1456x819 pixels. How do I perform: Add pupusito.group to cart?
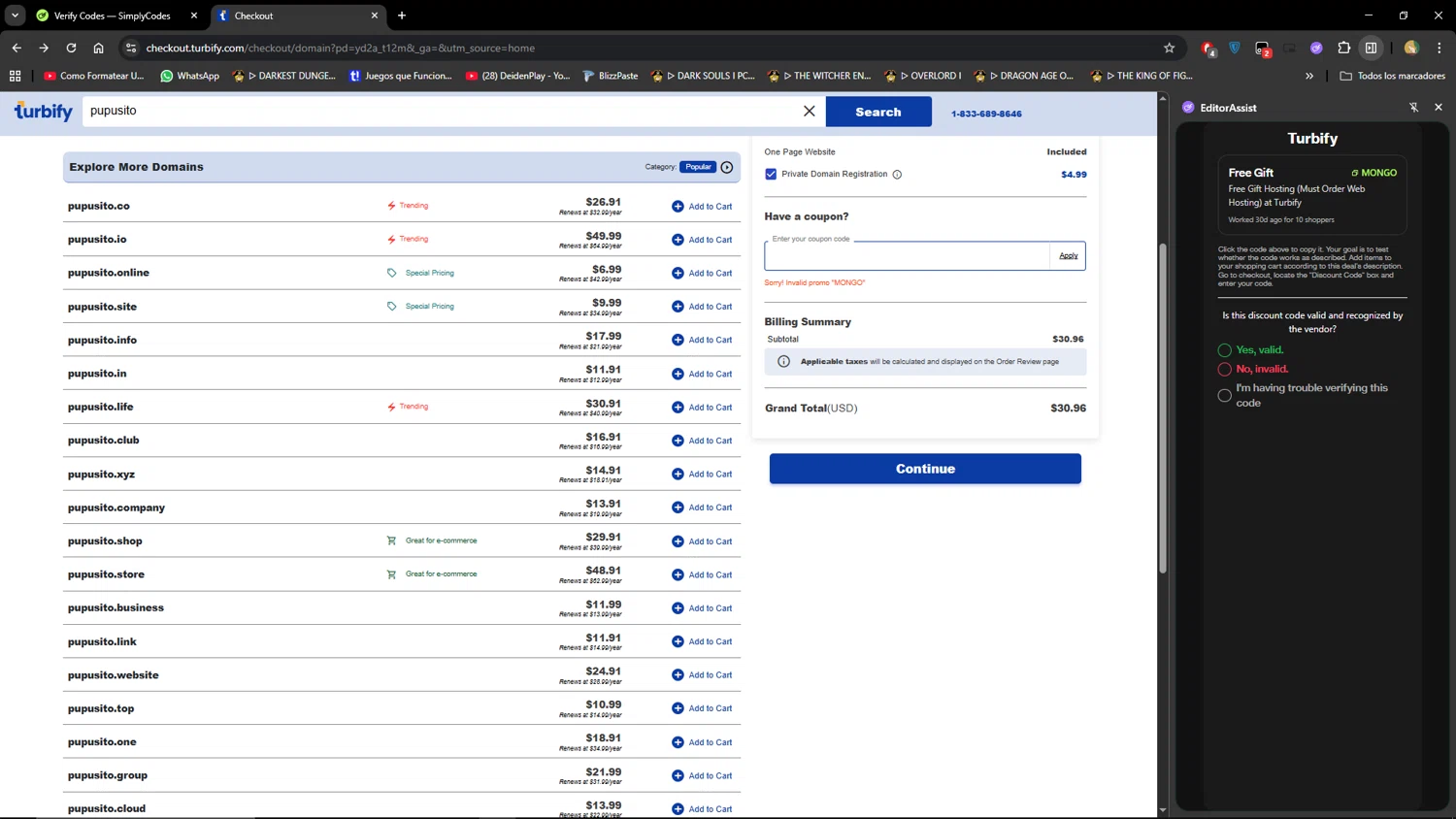point(702,775)
